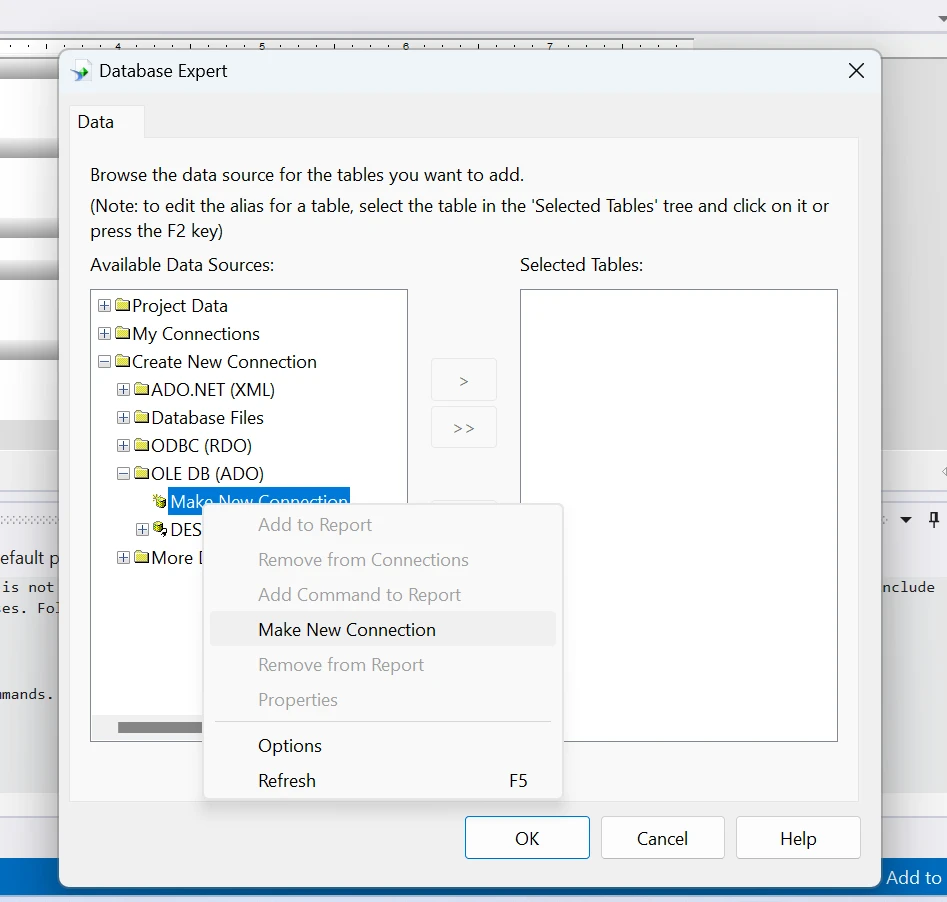The image size is (947, 902).
Task: Collapse the Create New Connection node
Action: [104, 362]
